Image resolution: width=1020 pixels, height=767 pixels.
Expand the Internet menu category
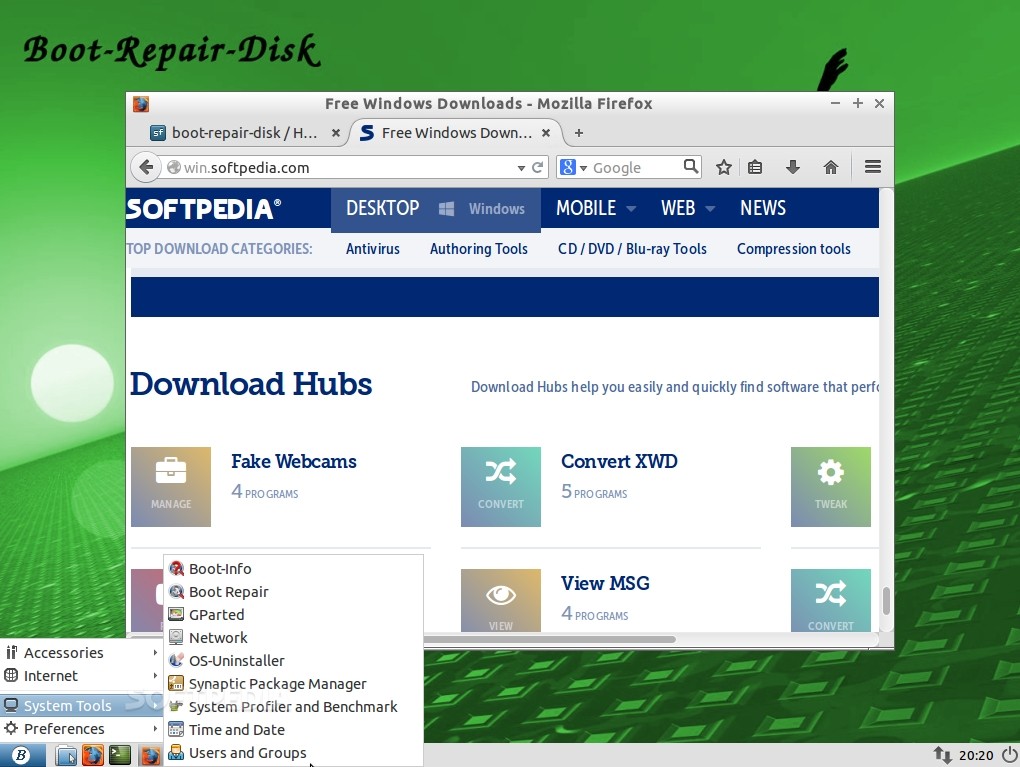[x=81, y=676]
